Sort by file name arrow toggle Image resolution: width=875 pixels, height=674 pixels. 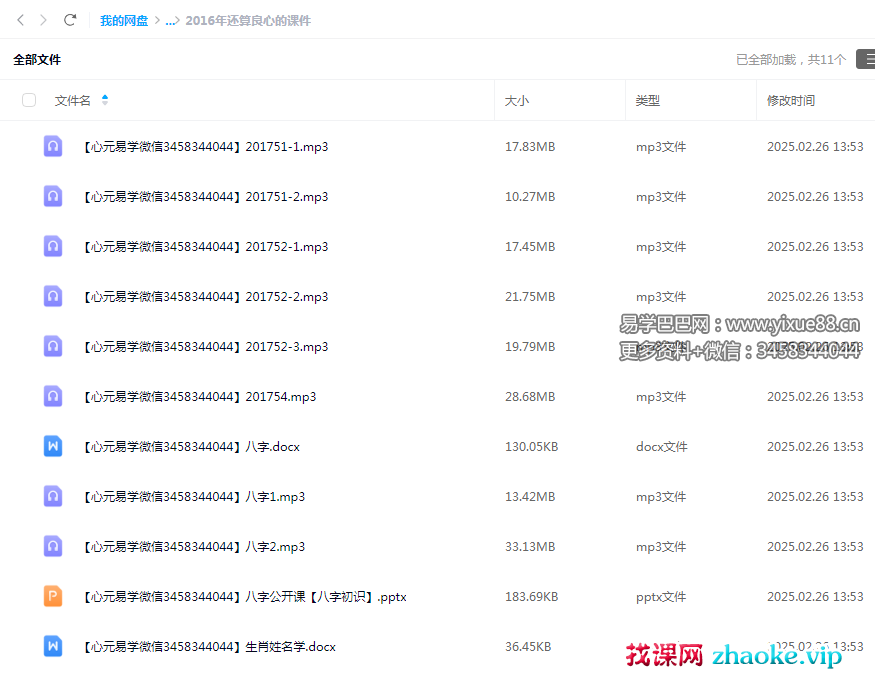[x=105, y=100]
